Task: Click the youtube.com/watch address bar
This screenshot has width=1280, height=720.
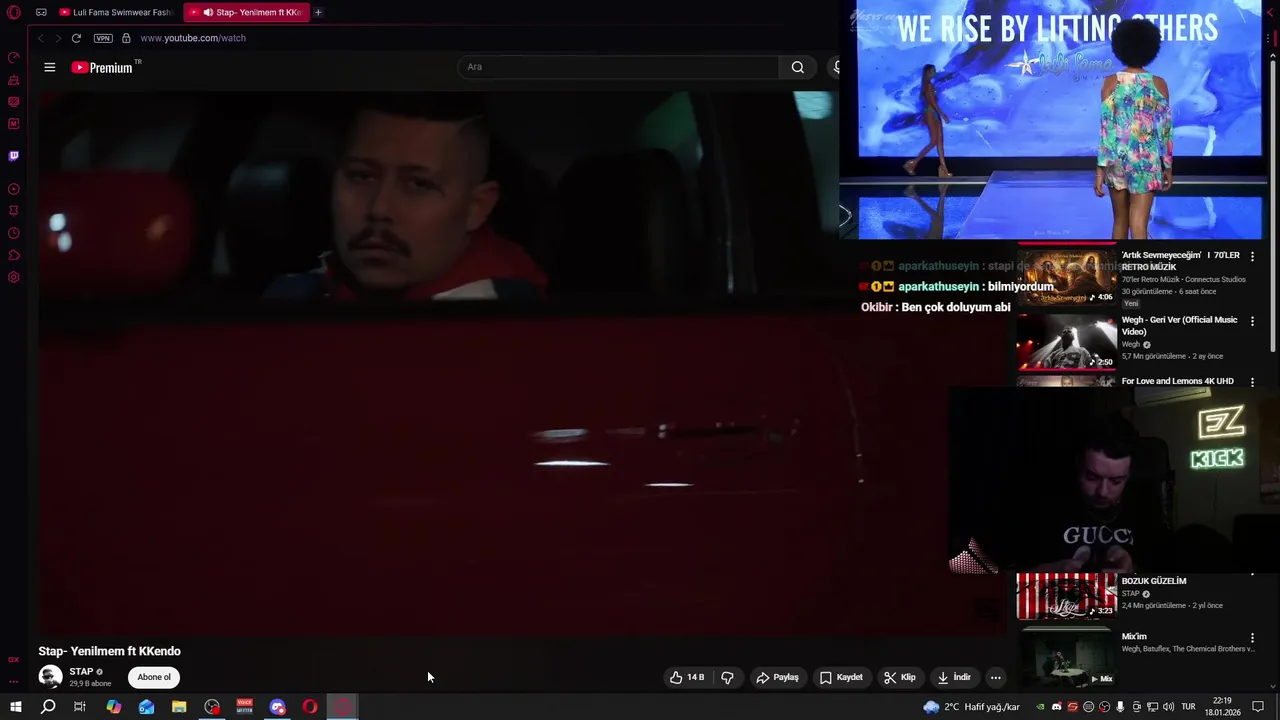Action: click(x=193, y=38)
